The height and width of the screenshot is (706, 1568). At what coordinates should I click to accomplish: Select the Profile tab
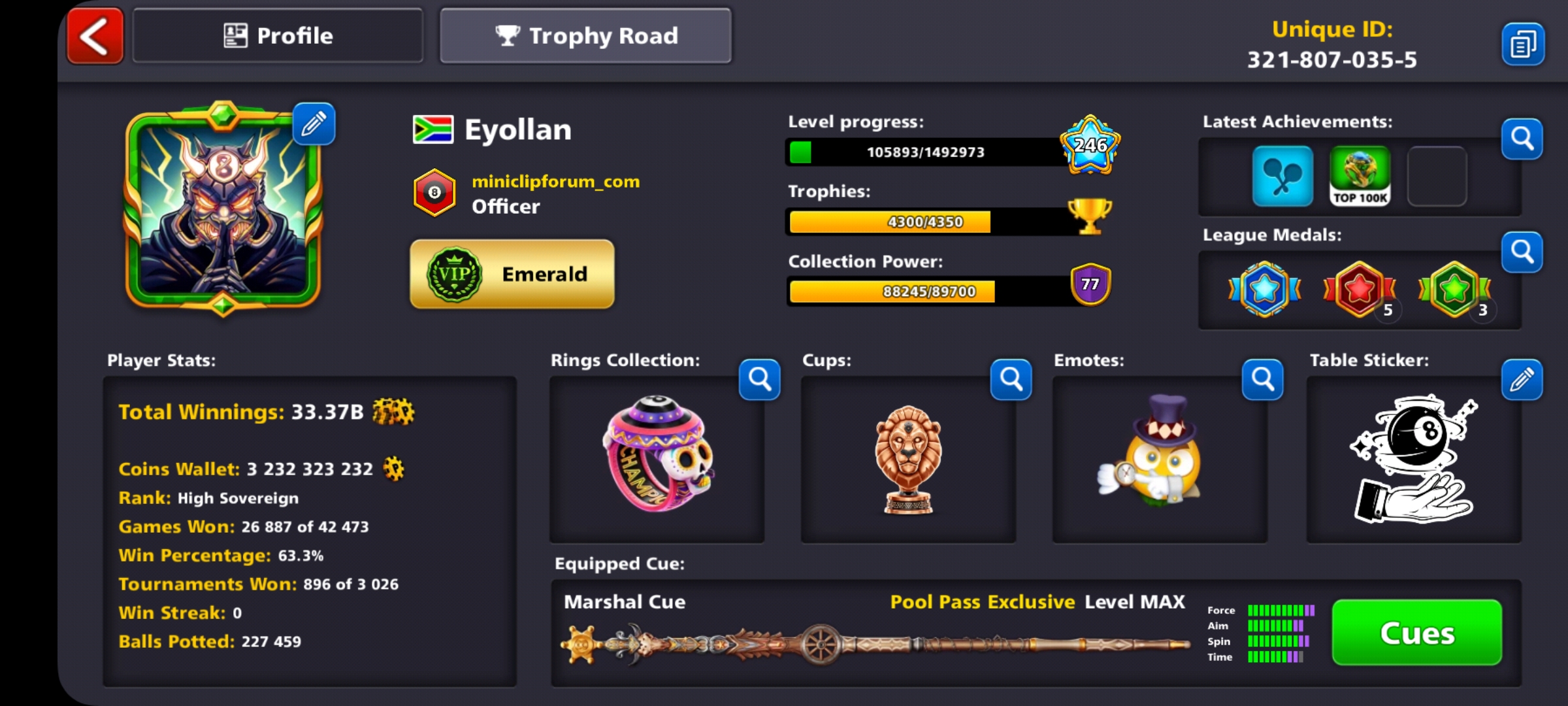(x=278, y=36)
